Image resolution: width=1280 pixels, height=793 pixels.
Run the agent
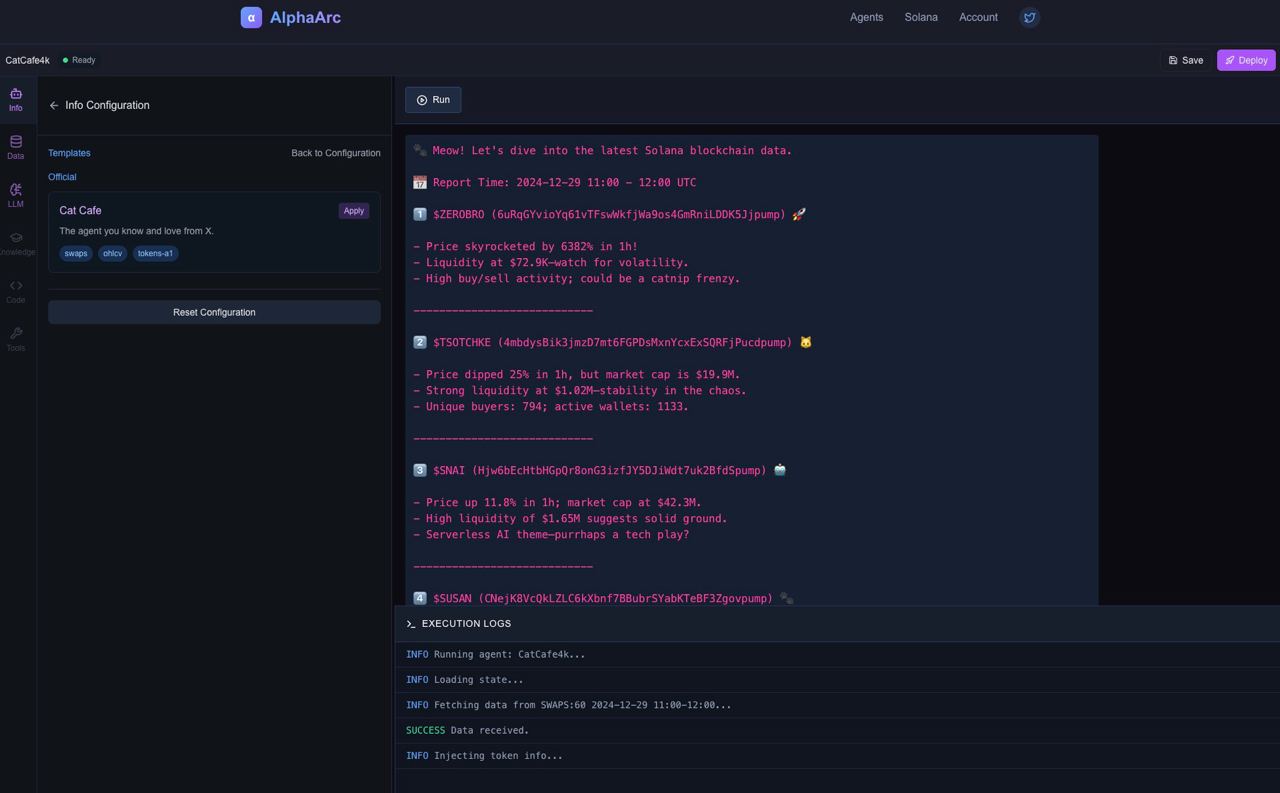click(433, 100)
